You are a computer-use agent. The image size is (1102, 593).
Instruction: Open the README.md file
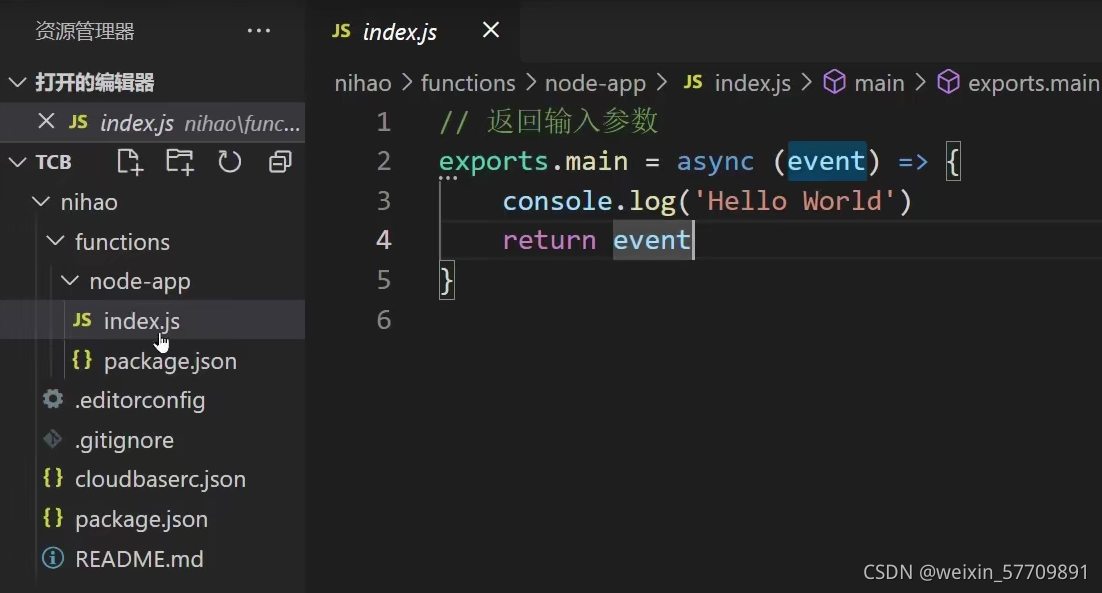click(x=153, y=559)
